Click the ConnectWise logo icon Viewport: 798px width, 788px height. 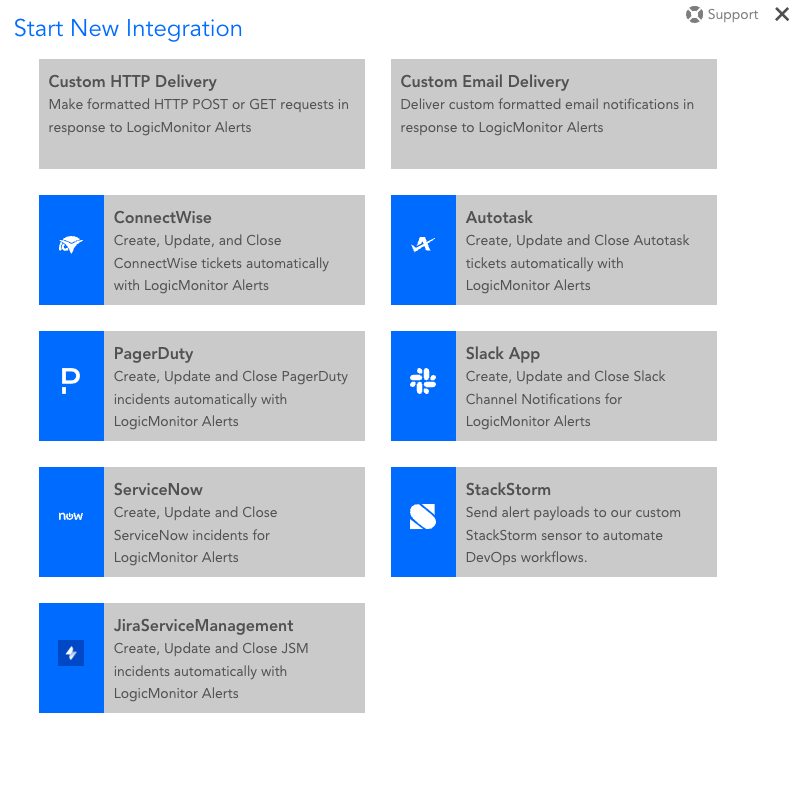click(71, 245)
